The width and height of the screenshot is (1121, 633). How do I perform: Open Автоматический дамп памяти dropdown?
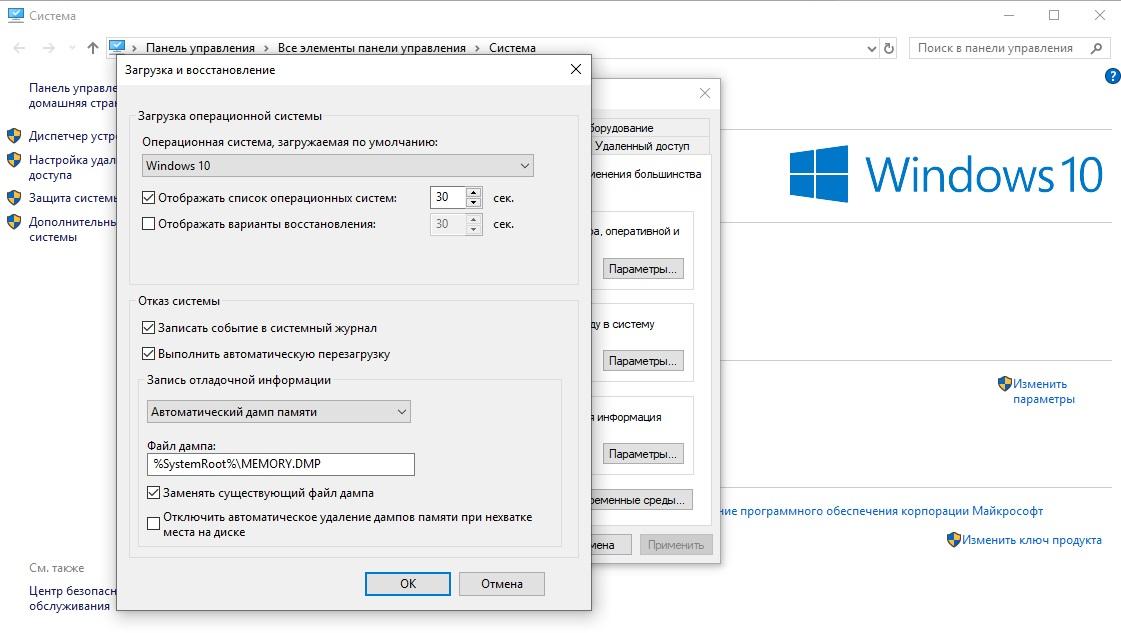279,411
